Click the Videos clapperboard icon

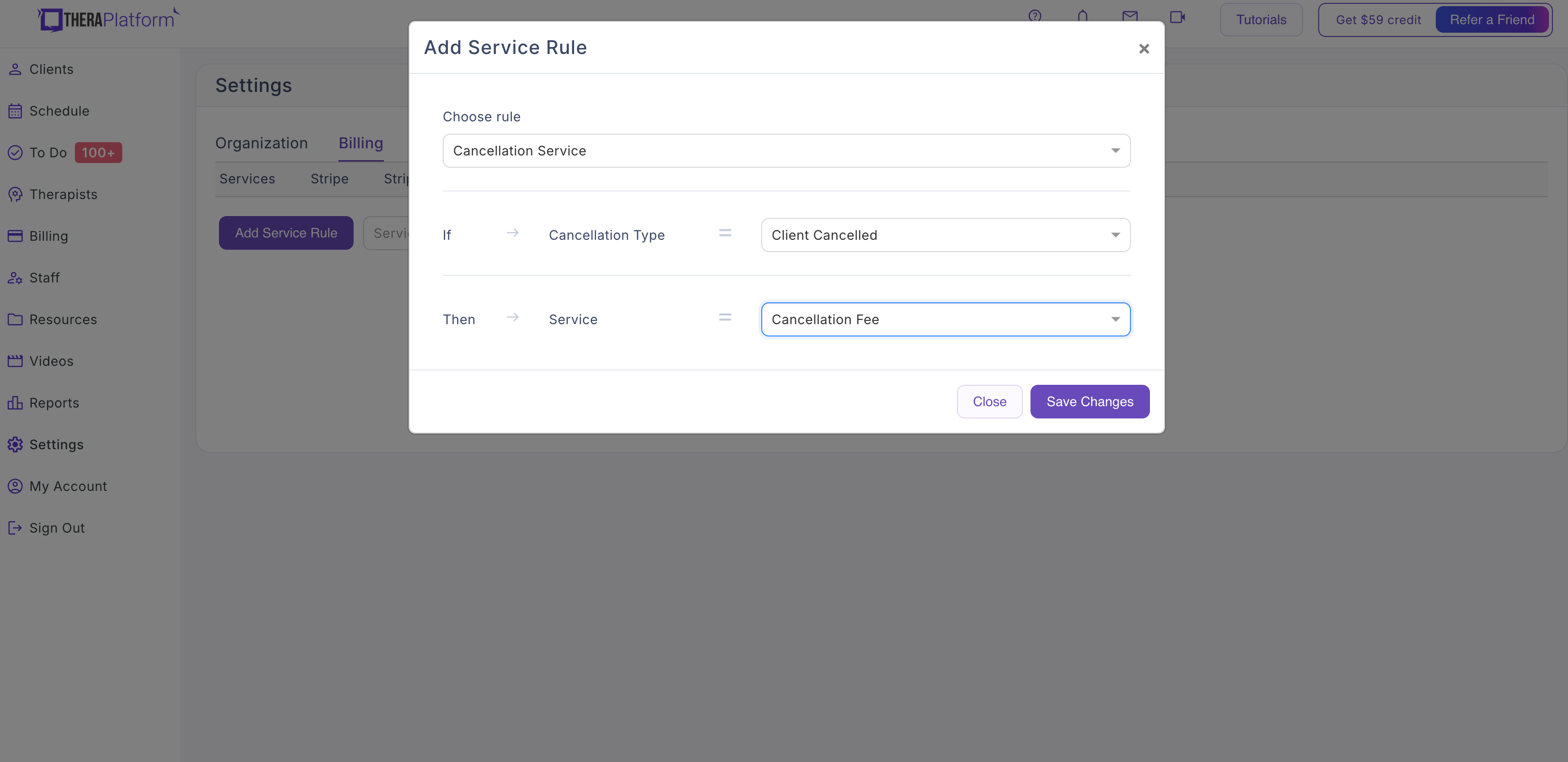click(x=15, y=361)
